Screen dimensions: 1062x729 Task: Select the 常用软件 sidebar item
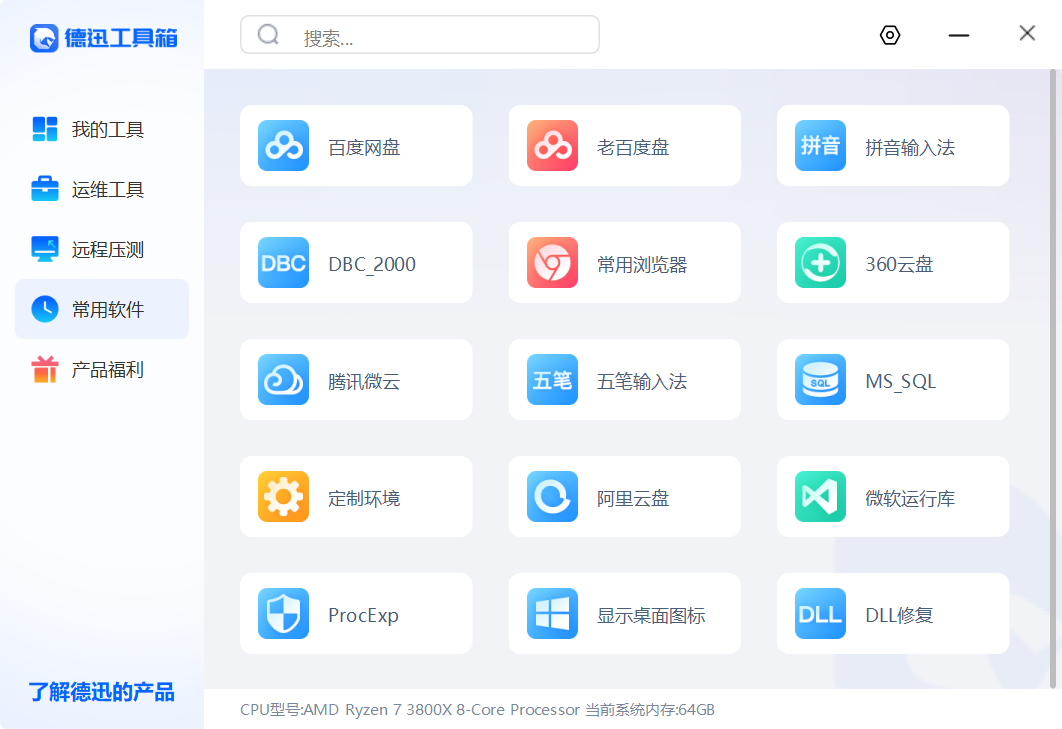(102, 309)
